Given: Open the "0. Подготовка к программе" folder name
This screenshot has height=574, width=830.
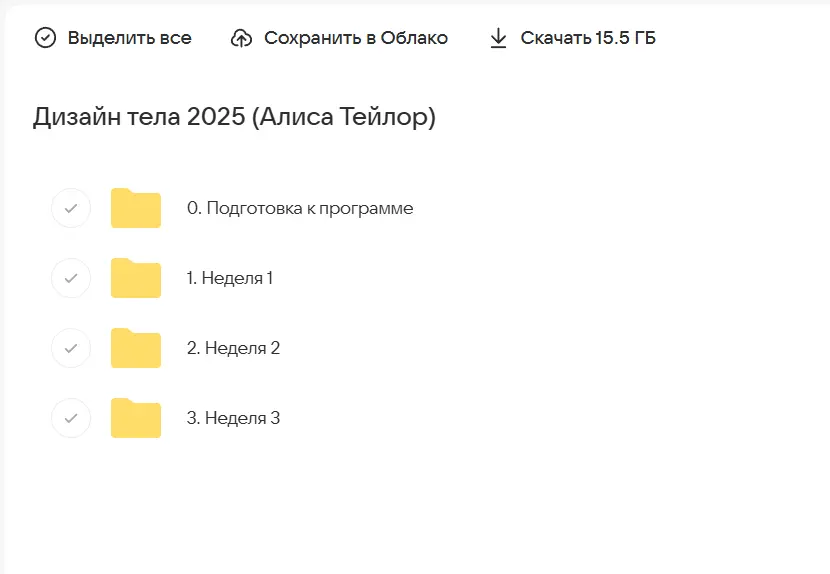Looking at the screenshot, I should coord(300,208).
